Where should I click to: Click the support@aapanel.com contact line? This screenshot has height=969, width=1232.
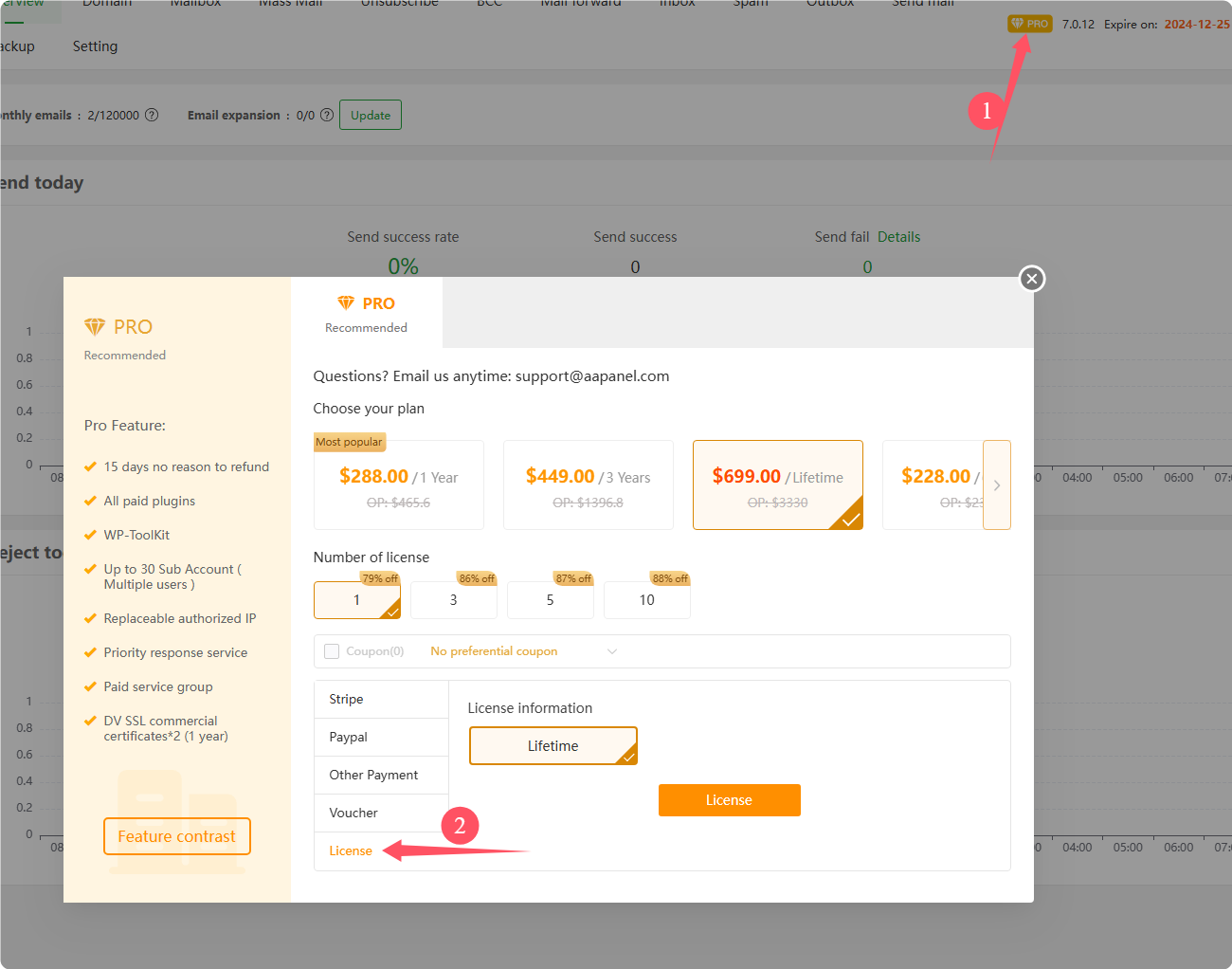492,376
